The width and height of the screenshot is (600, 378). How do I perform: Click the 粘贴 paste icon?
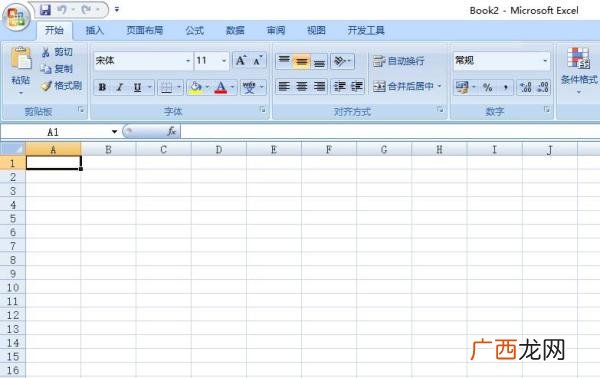(x=21, y=59)
